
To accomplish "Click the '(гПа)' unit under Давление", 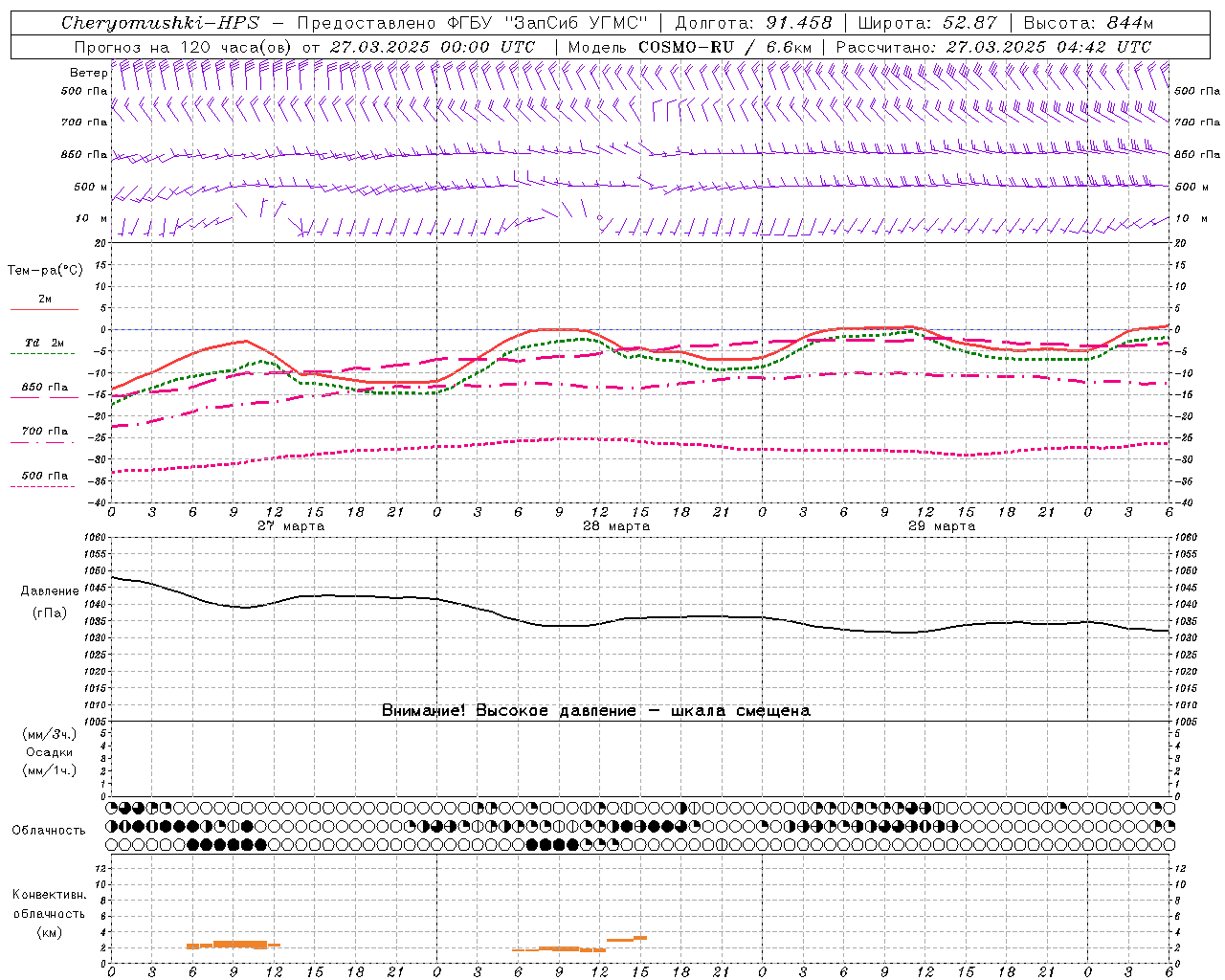I will 50,613.
